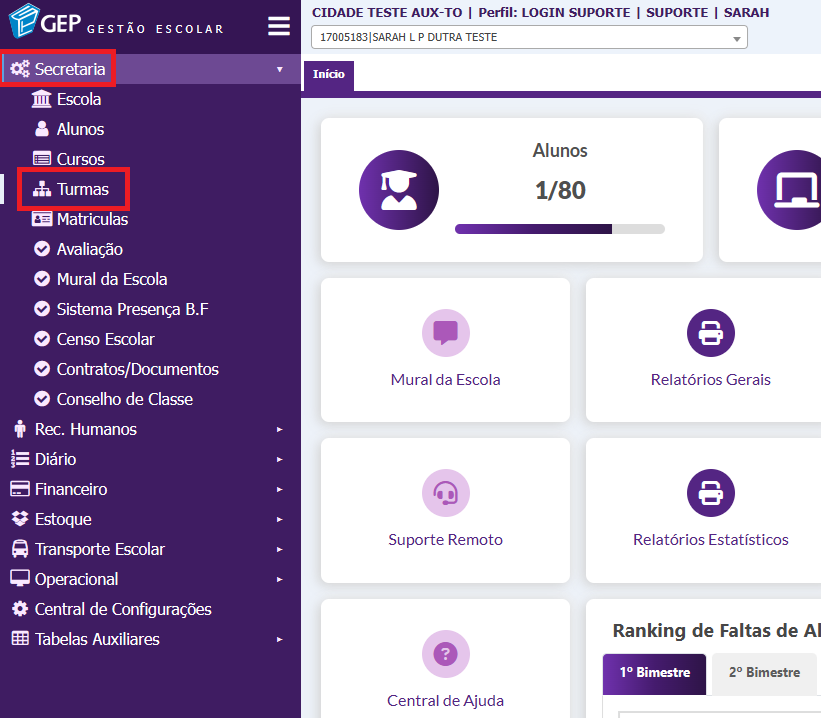This screenshot has height=718, width=821.
Task: Click the Alunos graduate student icon
Action: point(399,189)
